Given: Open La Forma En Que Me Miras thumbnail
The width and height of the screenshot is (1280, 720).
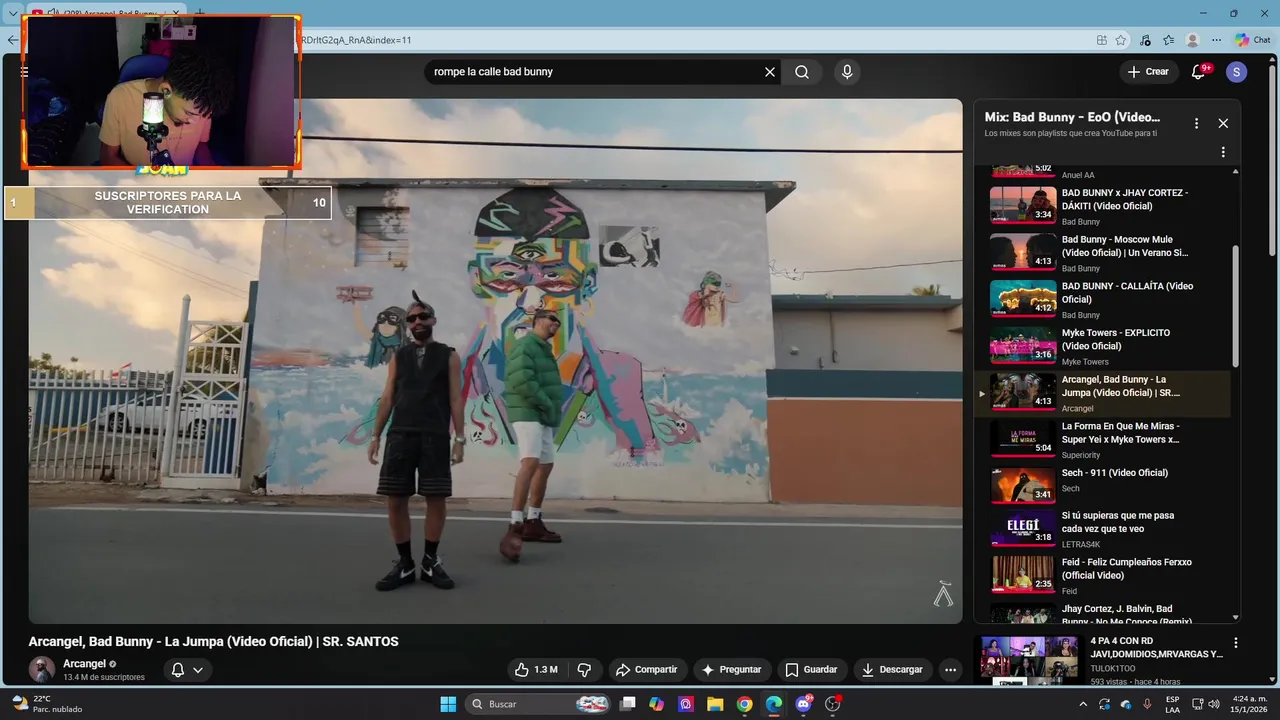Looking at the screenshot, I should click(x=1023, y=438).
